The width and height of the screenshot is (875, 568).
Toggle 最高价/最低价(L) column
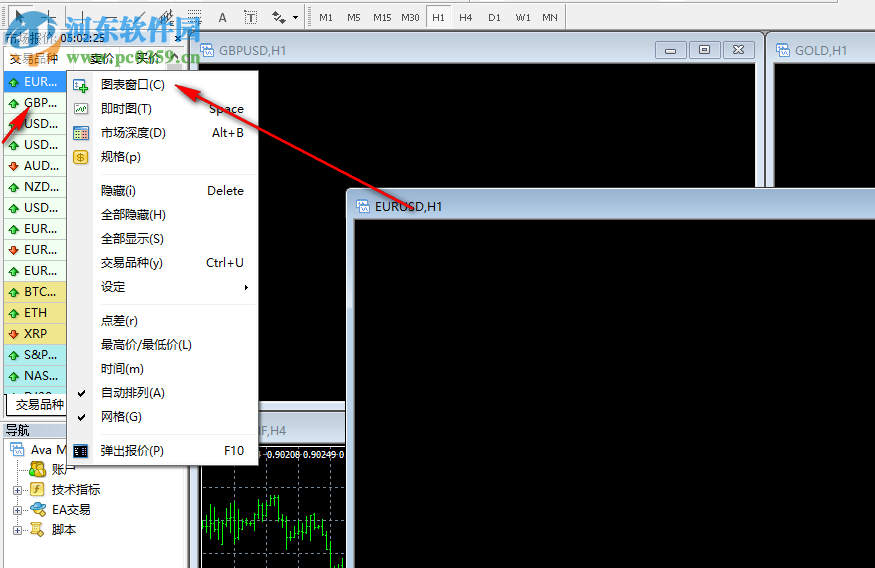click(x=162, y=345)
